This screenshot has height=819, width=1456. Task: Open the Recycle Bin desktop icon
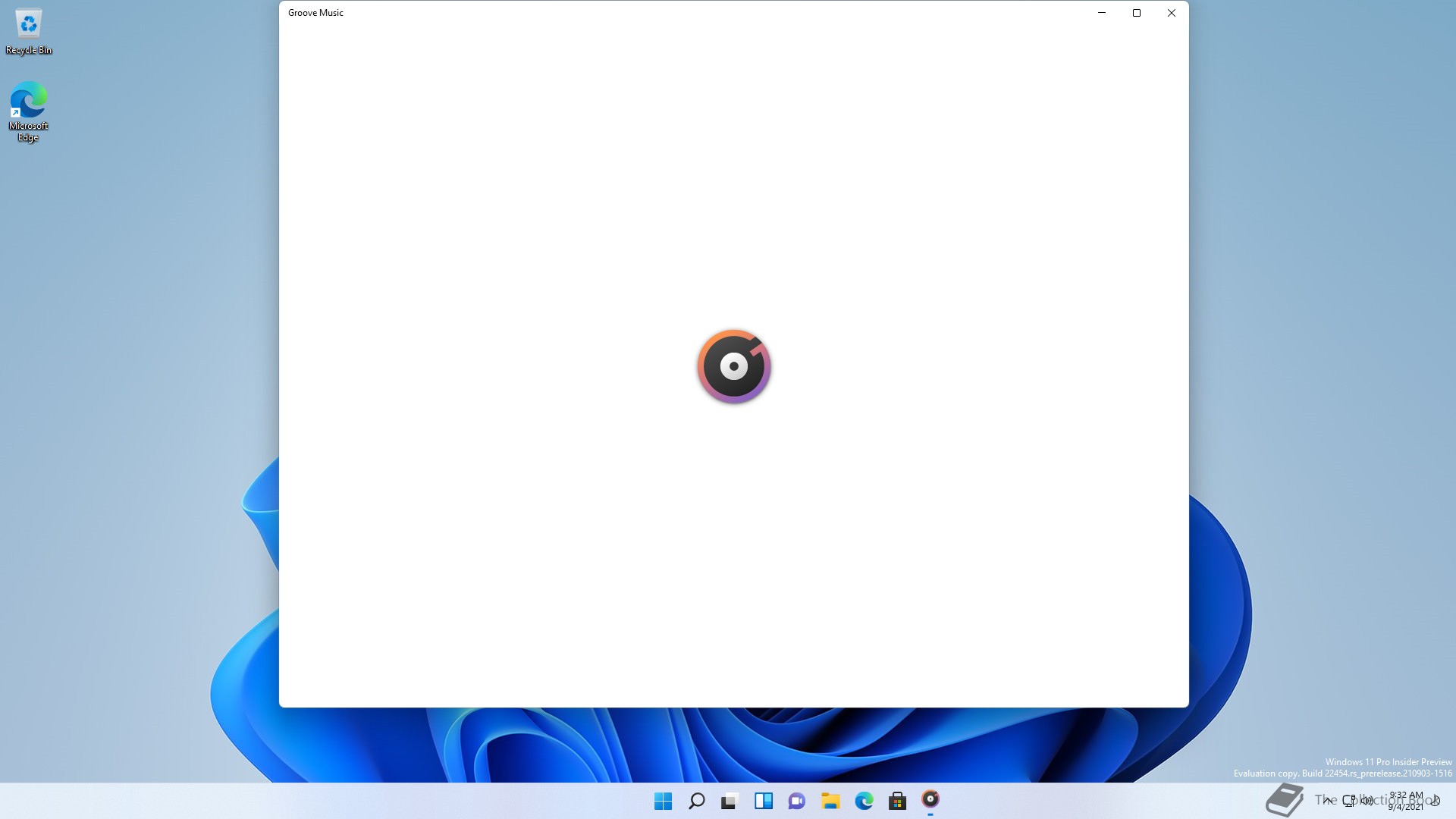[29, 32]
